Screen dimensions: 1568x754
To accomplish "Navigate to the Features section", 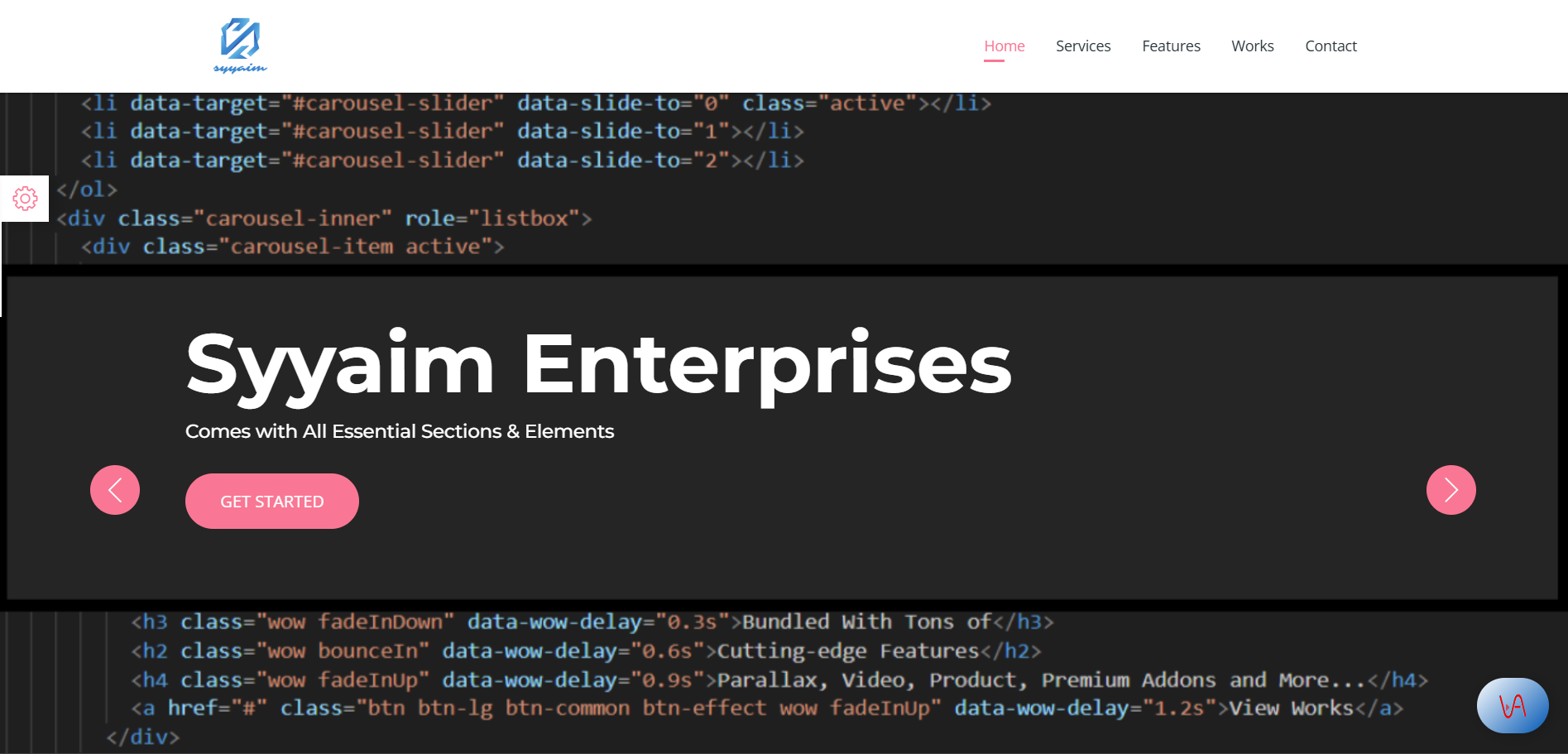I will [x=1170, y=46].
